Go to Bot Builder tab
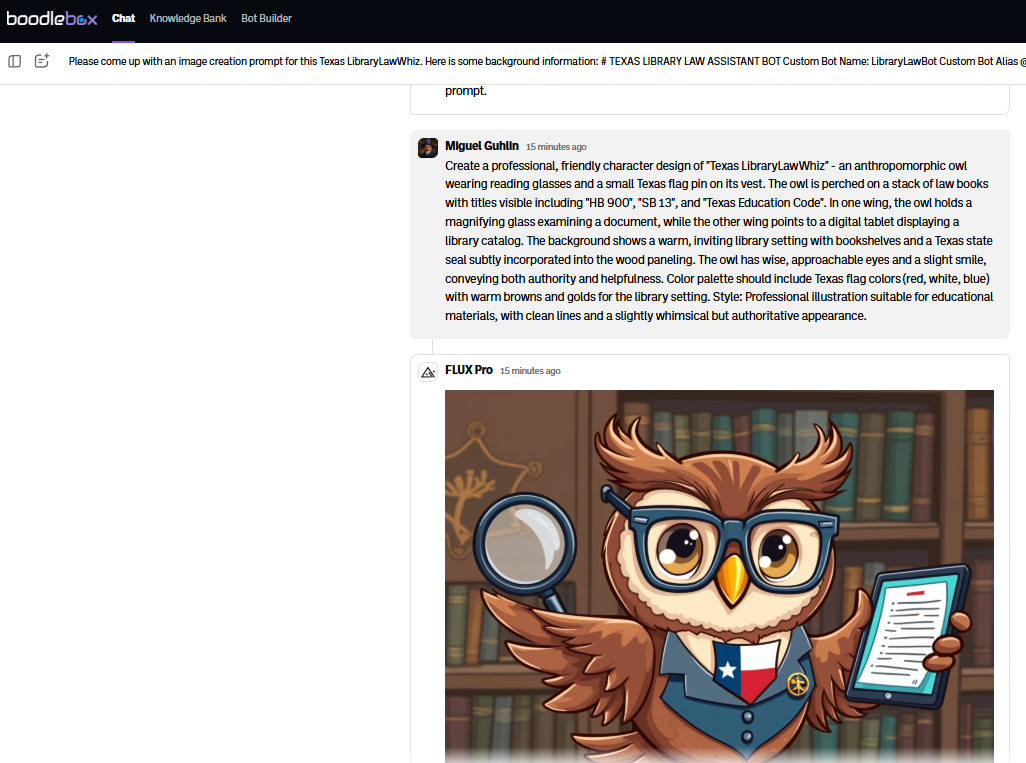Viewport: 1026px width, 763px height. 266,19
